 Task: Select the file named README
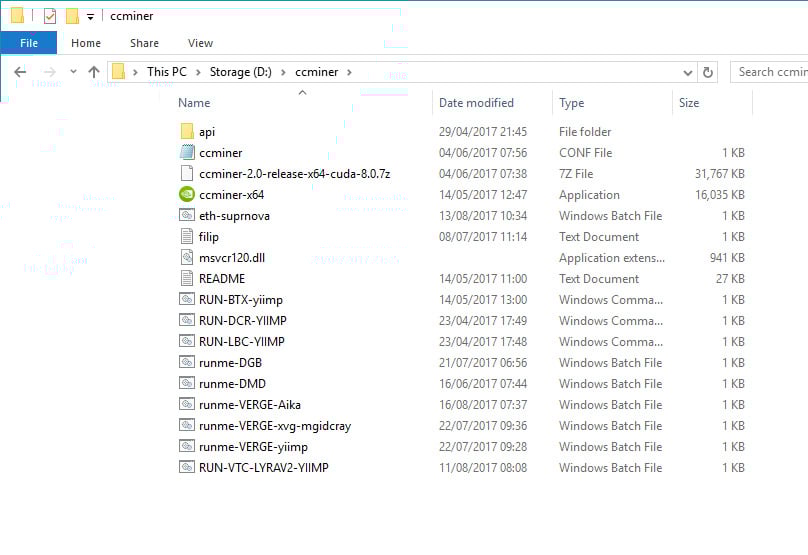pos(222,279)
